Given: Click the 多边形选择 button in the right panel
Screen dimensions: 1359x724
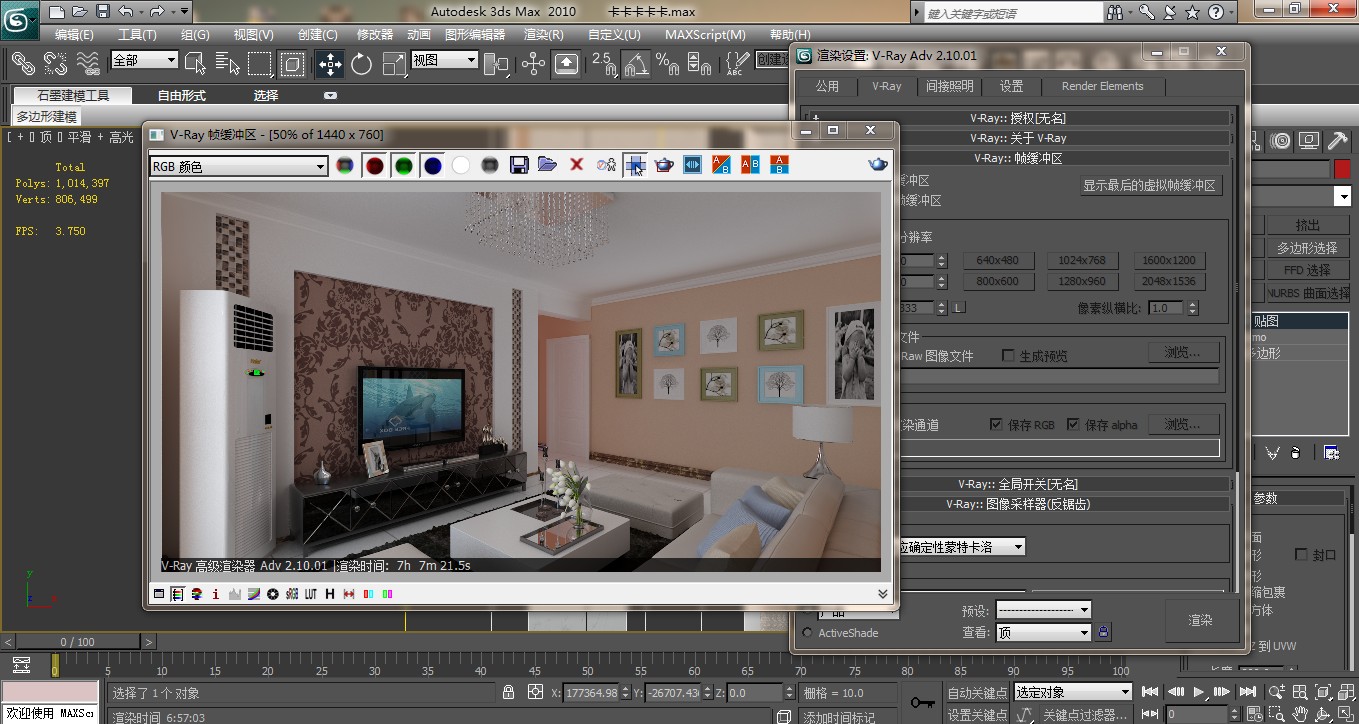Looking at the screenshot, I should [x=1307, y=248].
